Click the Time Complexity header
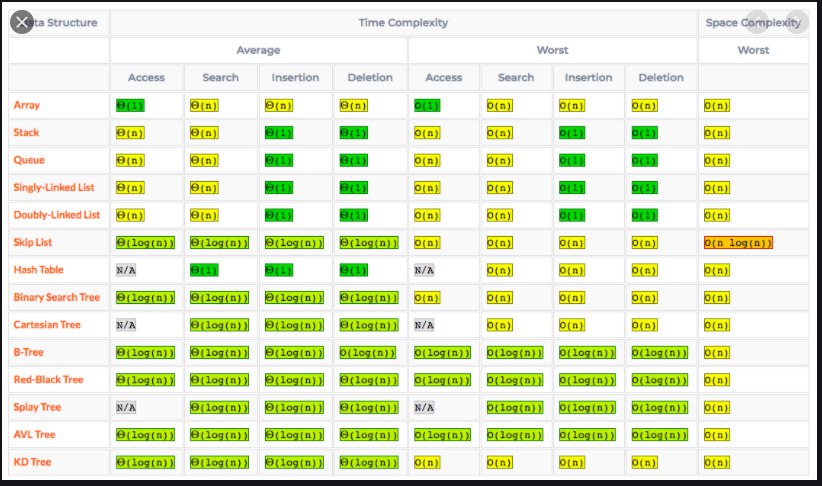The image size is (822, 486). click(403, 23)
